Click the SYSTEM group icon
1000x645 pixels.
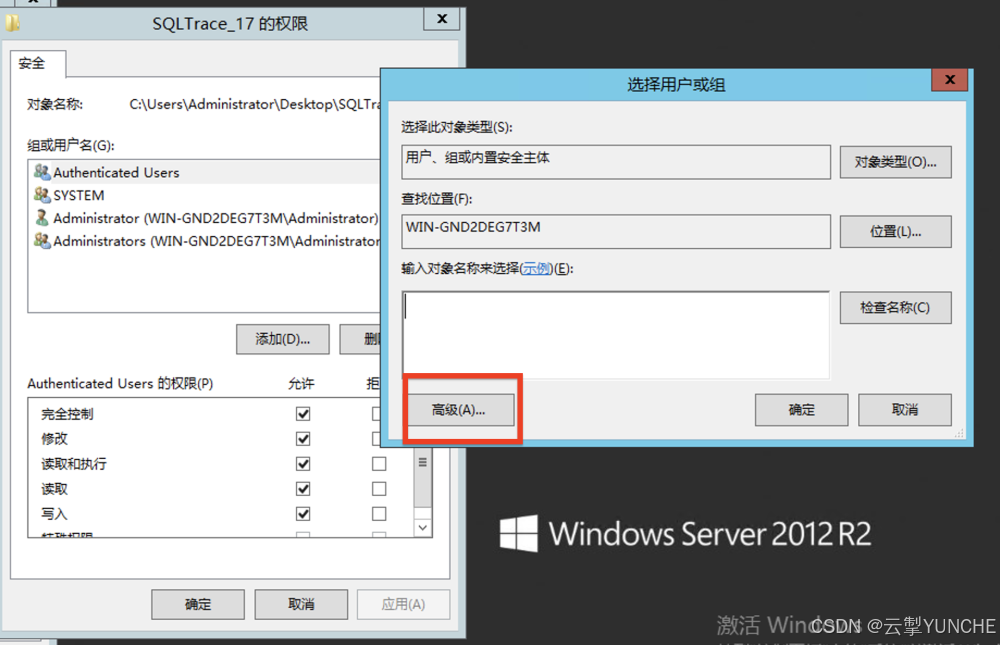[x=42, y=195]
